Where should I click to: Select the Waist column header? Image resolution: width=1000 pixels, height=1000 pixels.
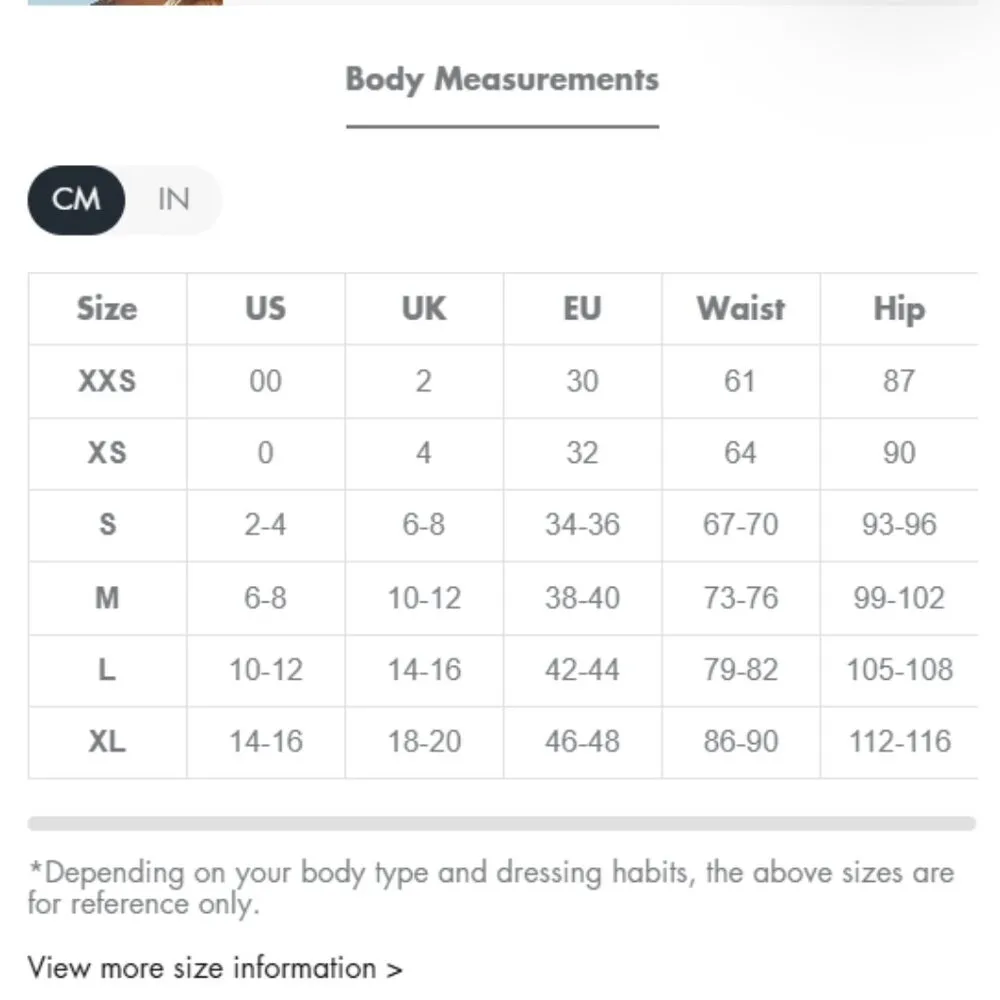(x=740, y=309)
